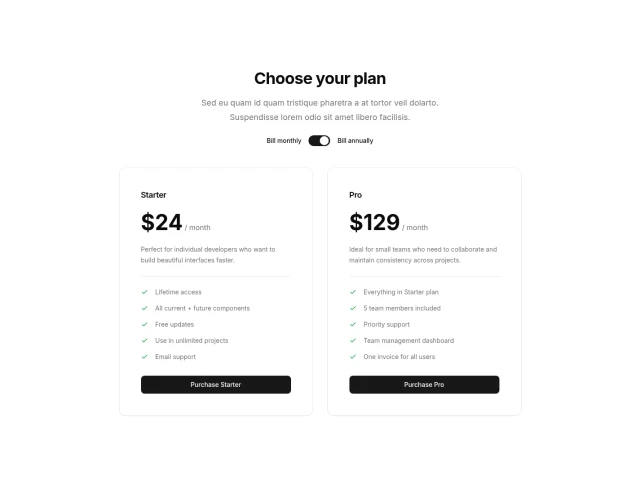Image resolution: width=640 pixels, height=484 pixels.
Task: Click the Priority support checkmark icon
Action: [353, 324]
